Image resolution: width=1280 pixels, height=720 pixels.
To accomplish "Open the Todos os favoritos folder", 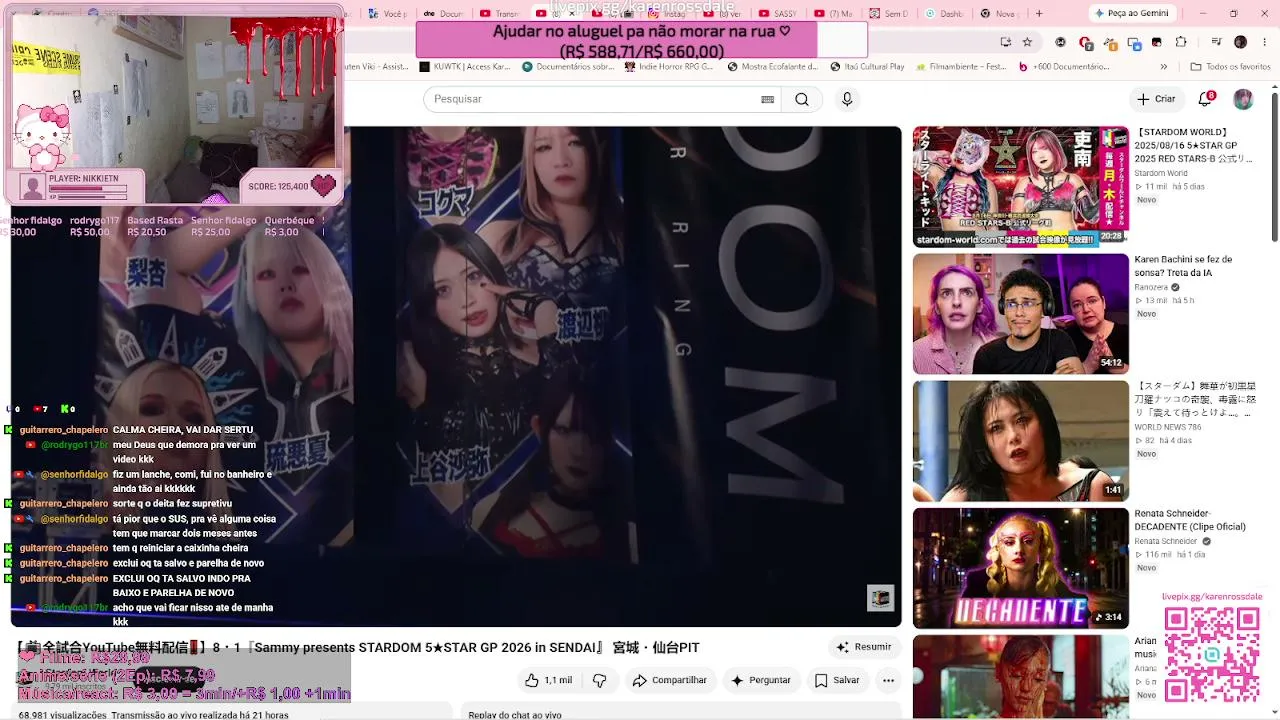I will pyautogui.click(x=1230, y=67).
